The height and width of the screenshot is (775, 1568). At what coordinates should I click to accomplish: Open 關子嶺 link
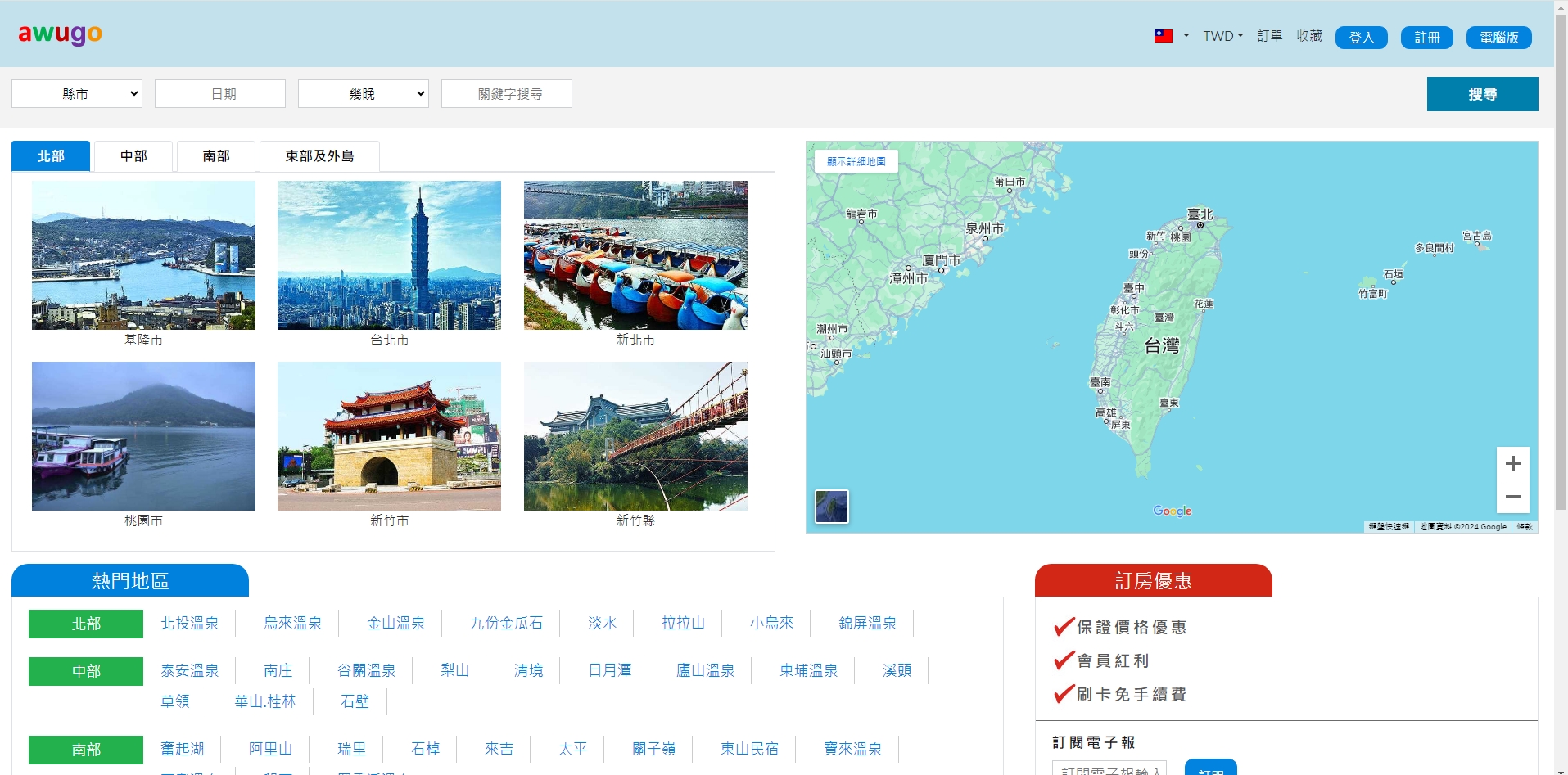click(x=654, y=750)
